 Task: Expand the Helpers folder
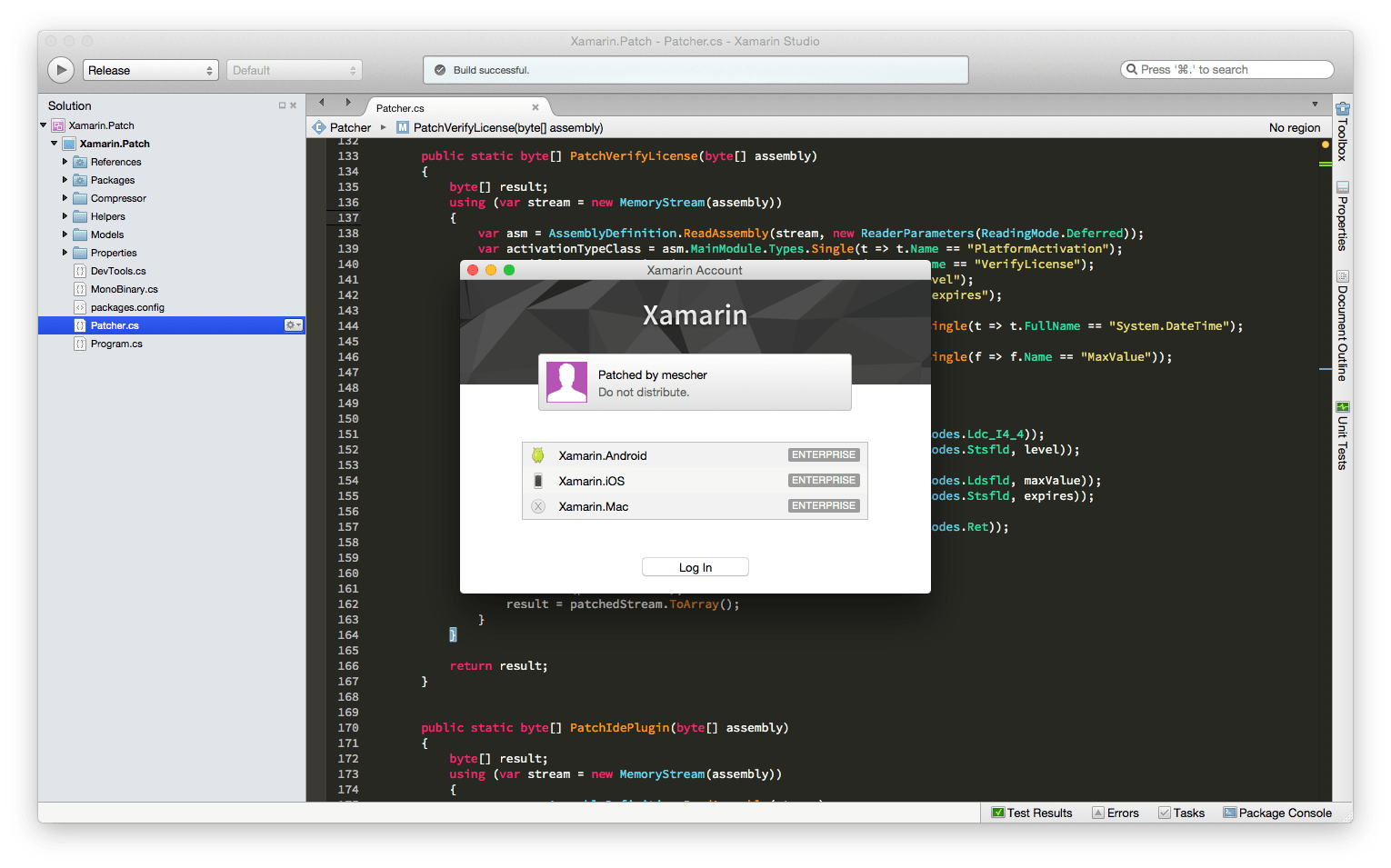tap(65, 216)
